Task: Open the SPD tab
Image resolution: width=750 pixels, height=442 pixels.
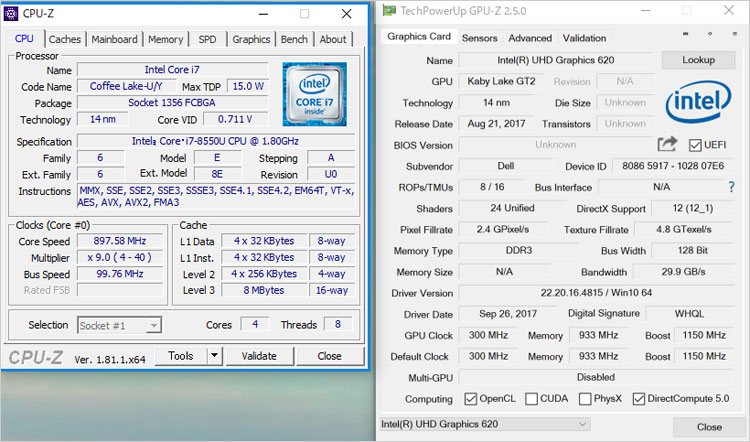Action: click(x=207, y=39)
